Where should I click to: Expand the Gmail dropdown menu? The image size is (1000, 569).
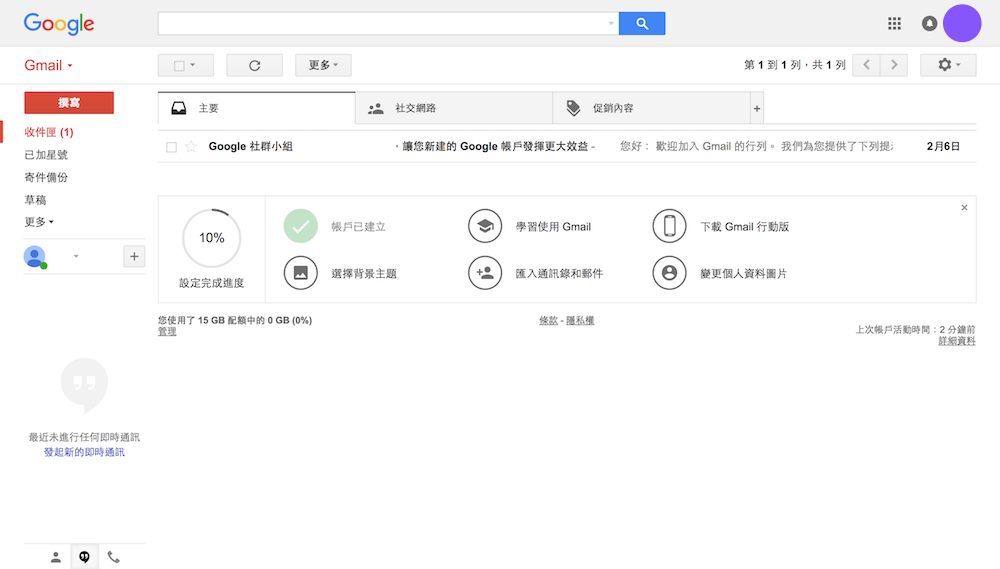pyautogui.click(x=48, y=65)
